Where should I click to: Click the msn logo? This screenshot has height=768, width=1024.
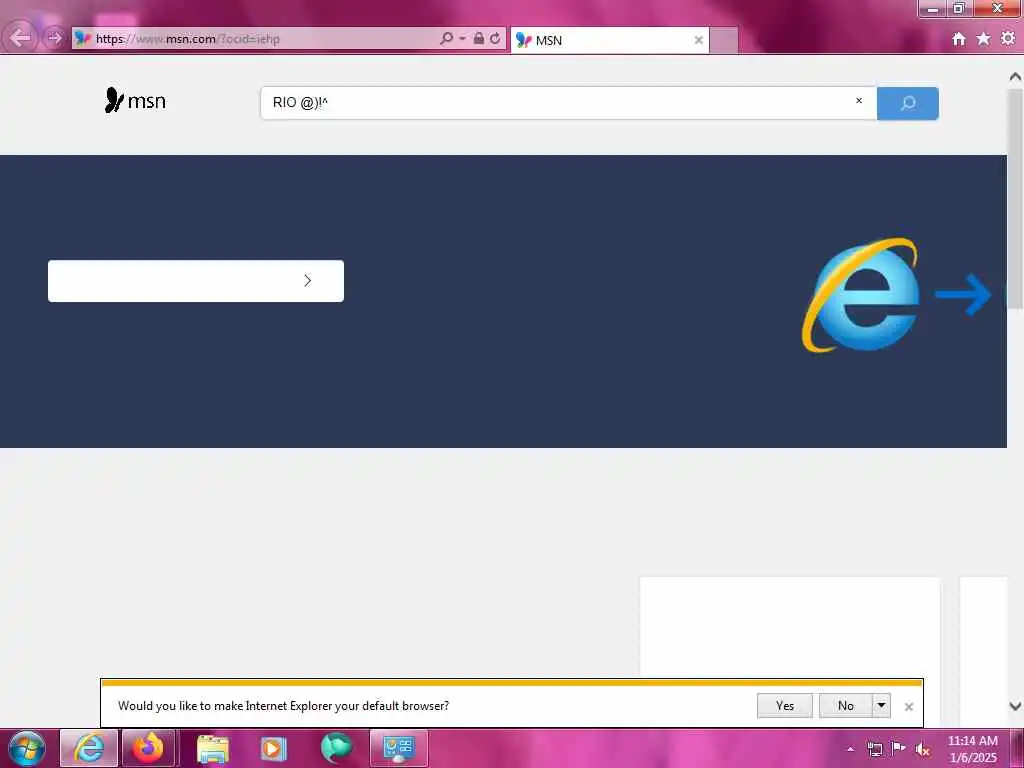point(135,101)
